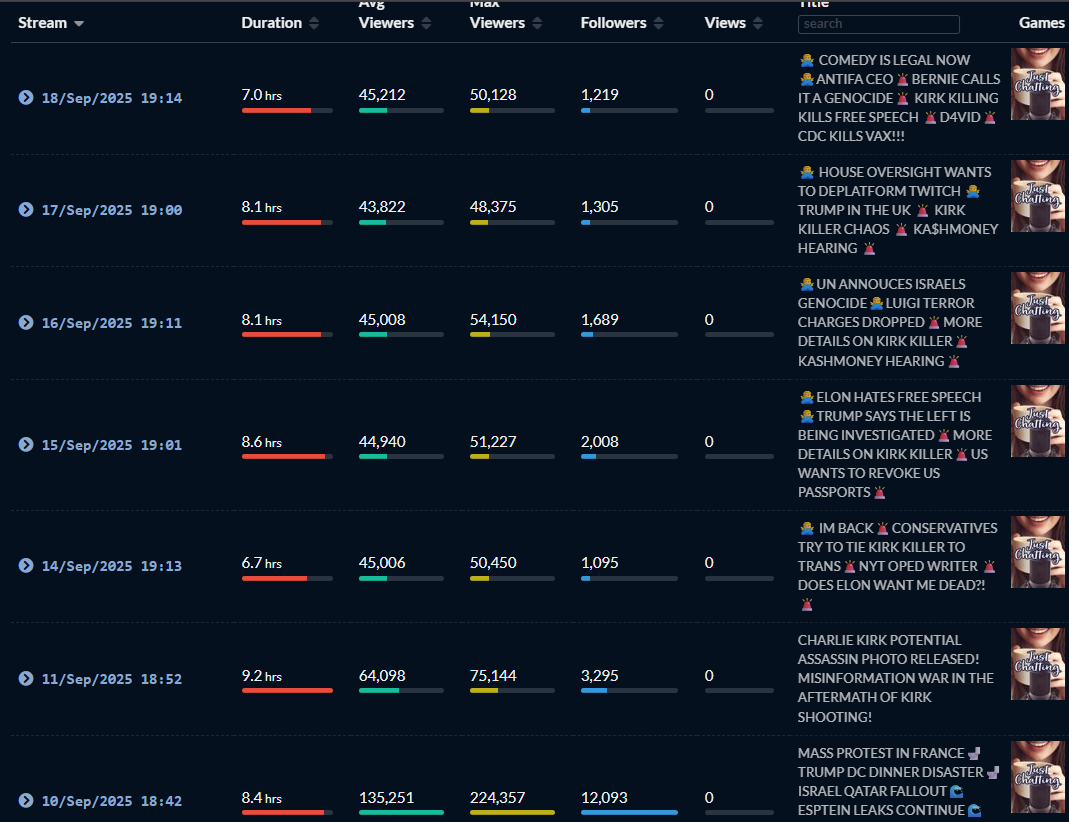
Task: Select the 48,375 max viewers value
Action: pyautogui.click(x=493, y=207)
